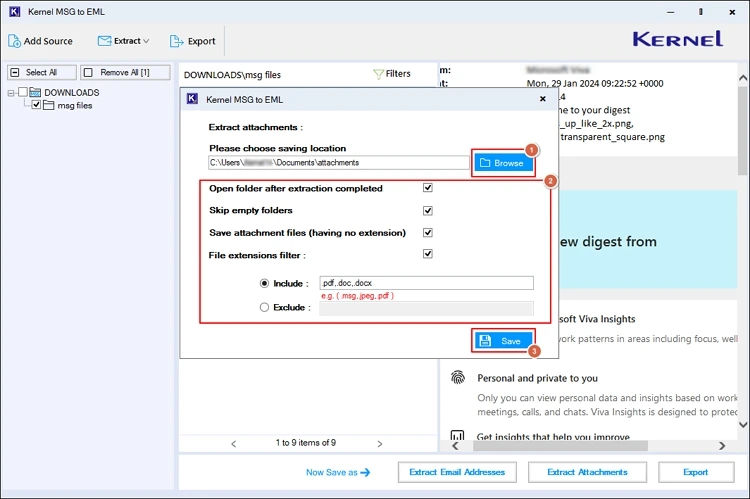This screenshot has width=750, height=499.
Task: Disable File extensions filter checkbox
Action: click(x=428, y=254)
